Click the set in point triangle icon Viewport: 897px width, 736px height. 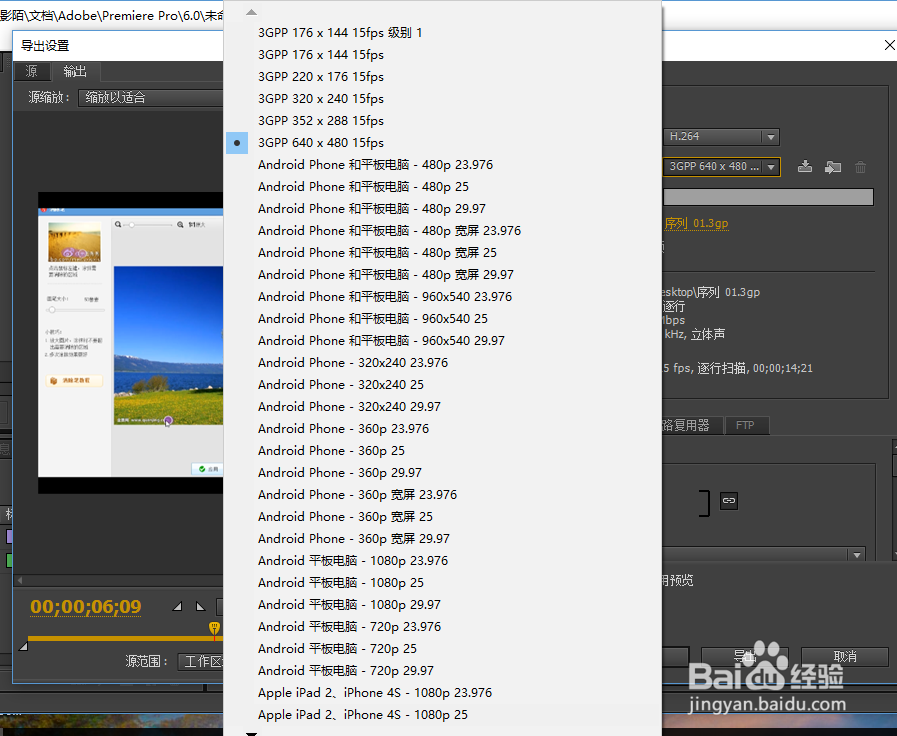[177, 606]
